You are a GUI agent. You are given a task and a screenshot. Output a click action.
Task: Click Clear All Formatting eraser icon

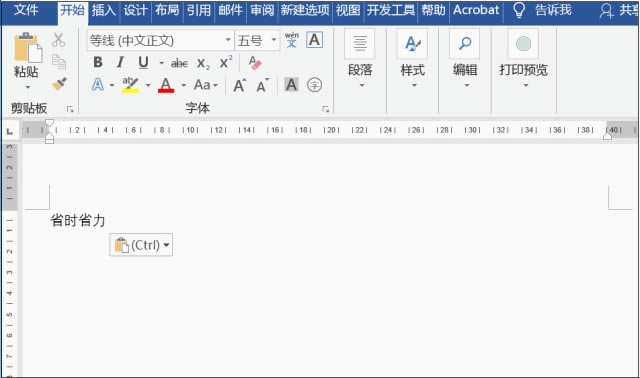(255, 63)
